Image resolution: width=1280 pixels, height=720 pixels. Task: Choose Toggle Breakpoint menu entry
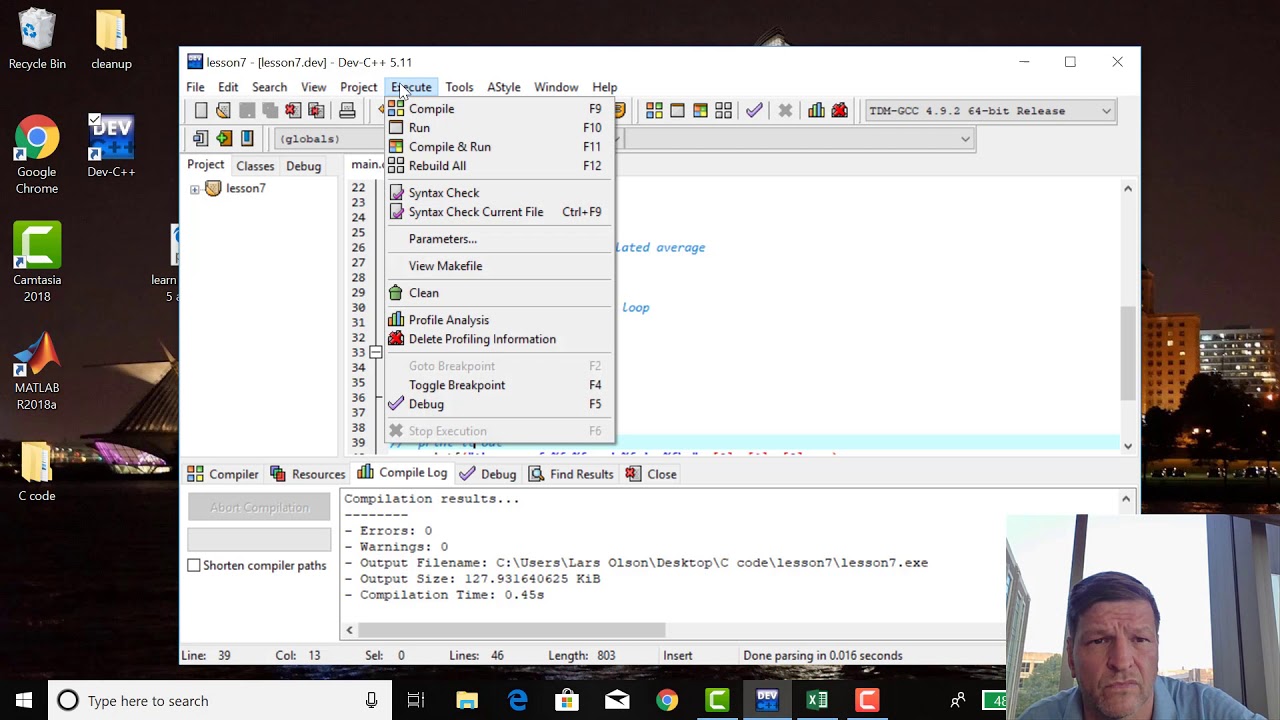coord(500,385)
